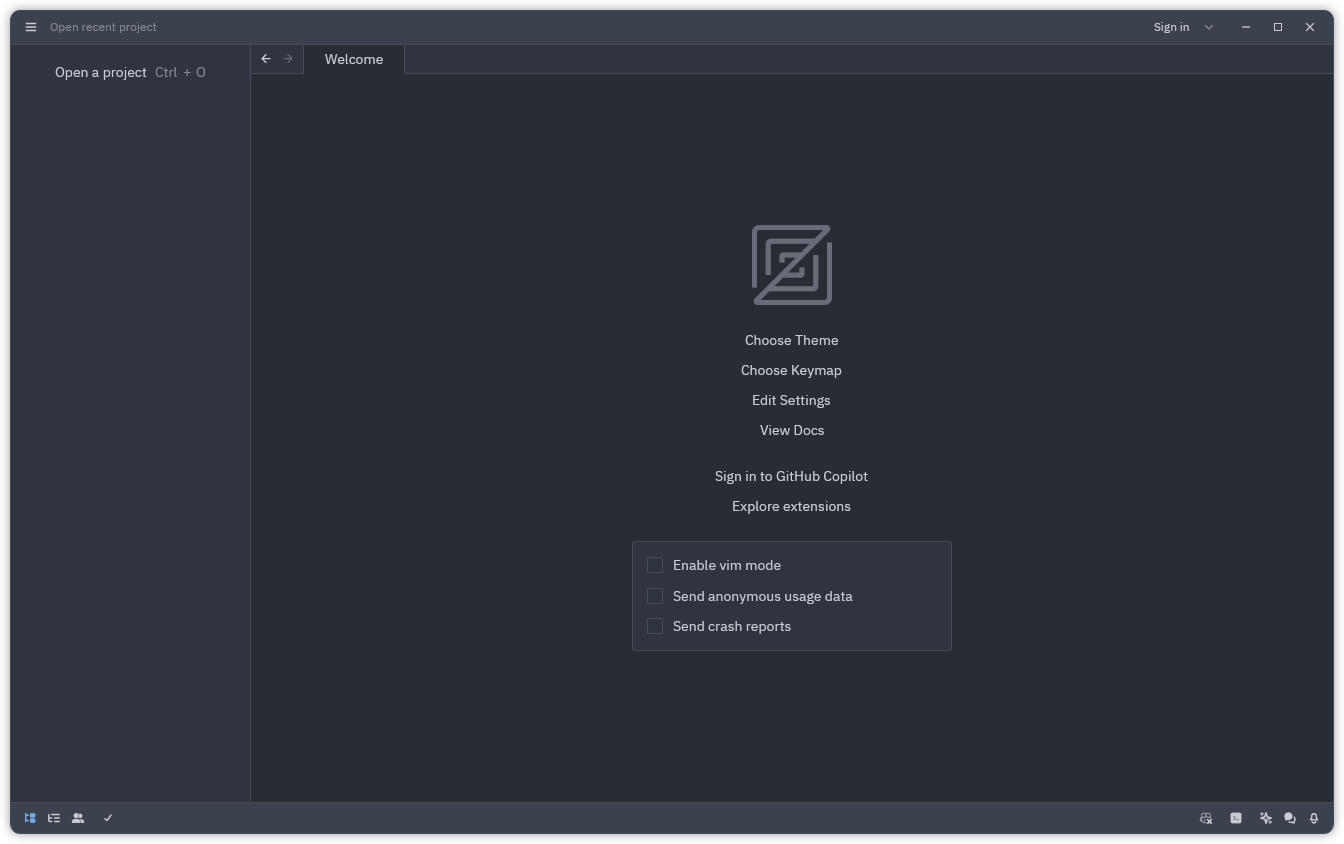Click Sign in to GitHub Copilot

[791, 476]
